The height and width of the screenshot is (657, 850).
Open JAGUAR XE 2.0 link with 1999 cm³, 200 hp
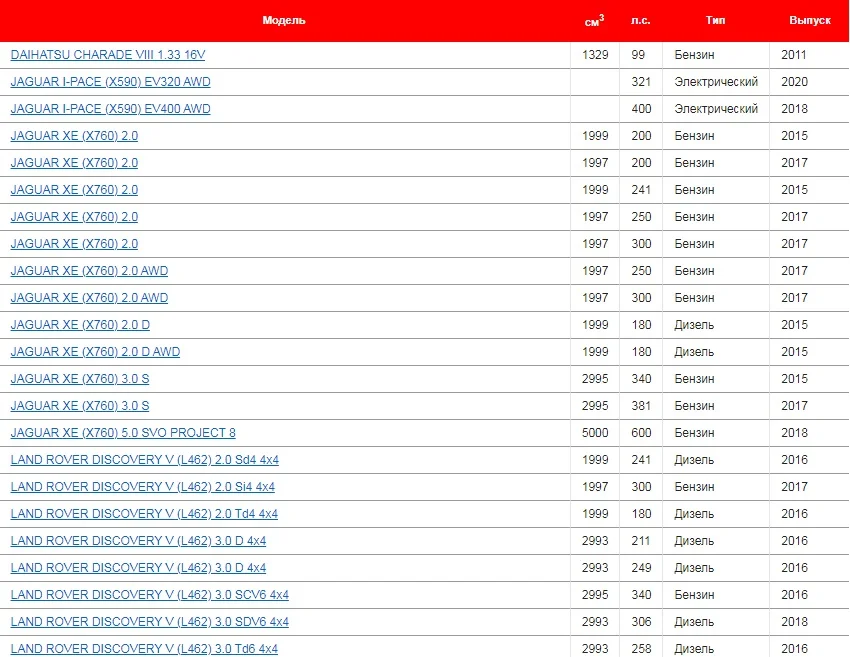tap(74, 136)
